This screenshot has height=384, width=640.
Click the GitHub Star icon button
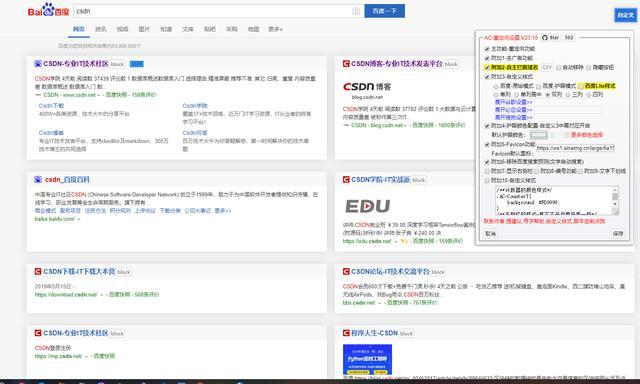point(551,38)
